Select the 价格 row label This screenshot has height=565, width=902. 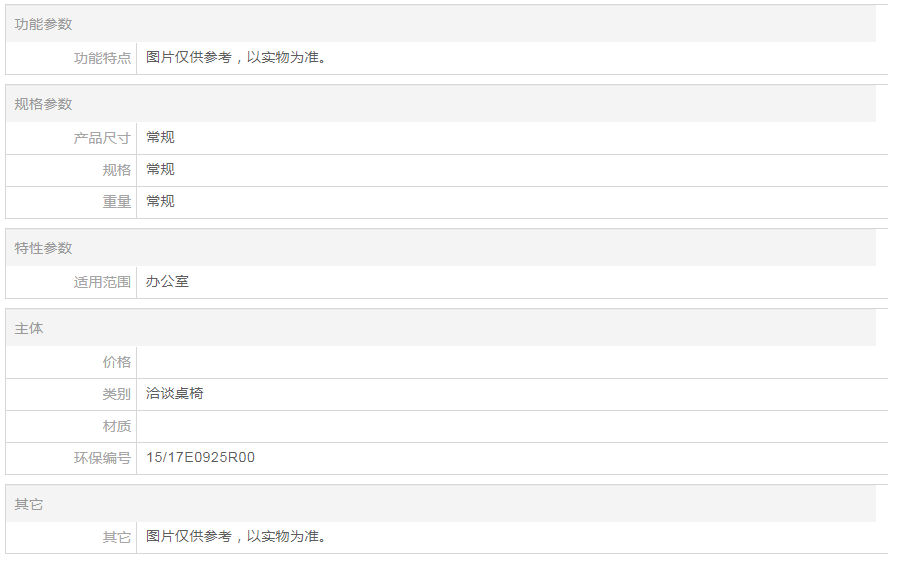pyautogui.click(x=116, y=362)
